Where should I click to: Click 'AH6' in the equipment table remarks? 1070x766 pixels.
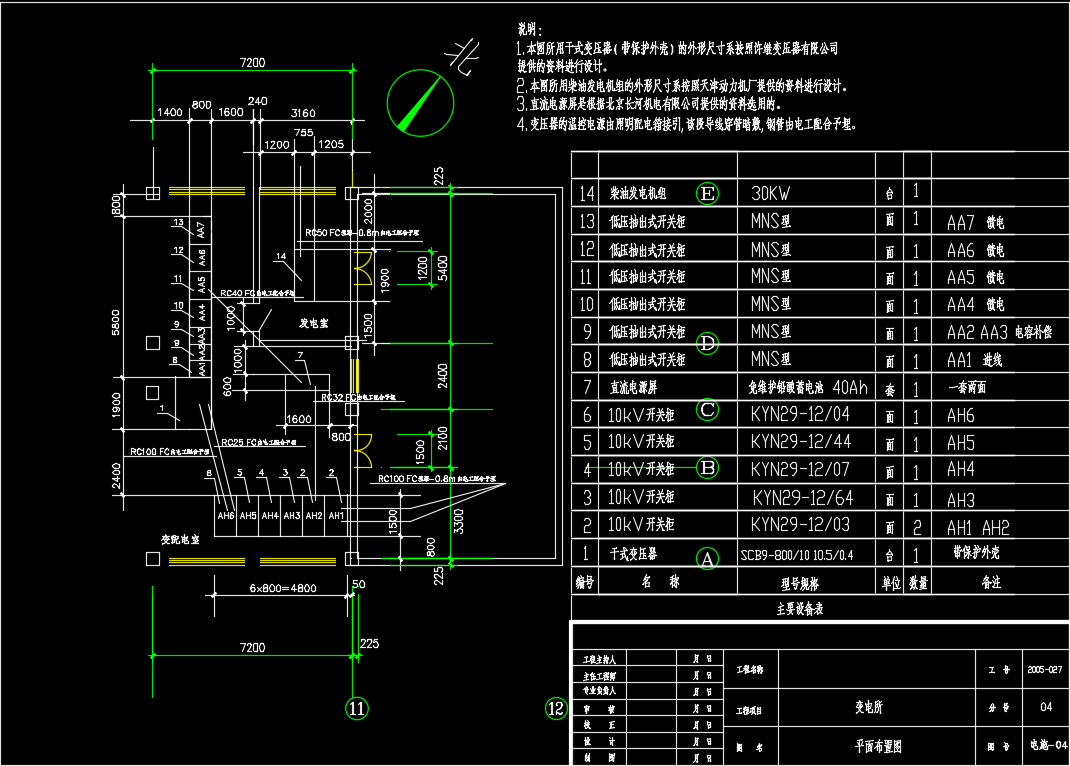pos(960,415)
